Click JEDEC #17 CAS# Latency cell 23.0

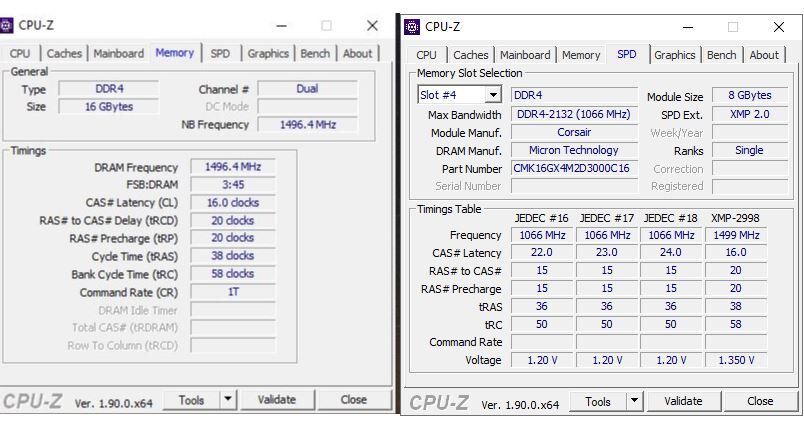pos(607,252)
